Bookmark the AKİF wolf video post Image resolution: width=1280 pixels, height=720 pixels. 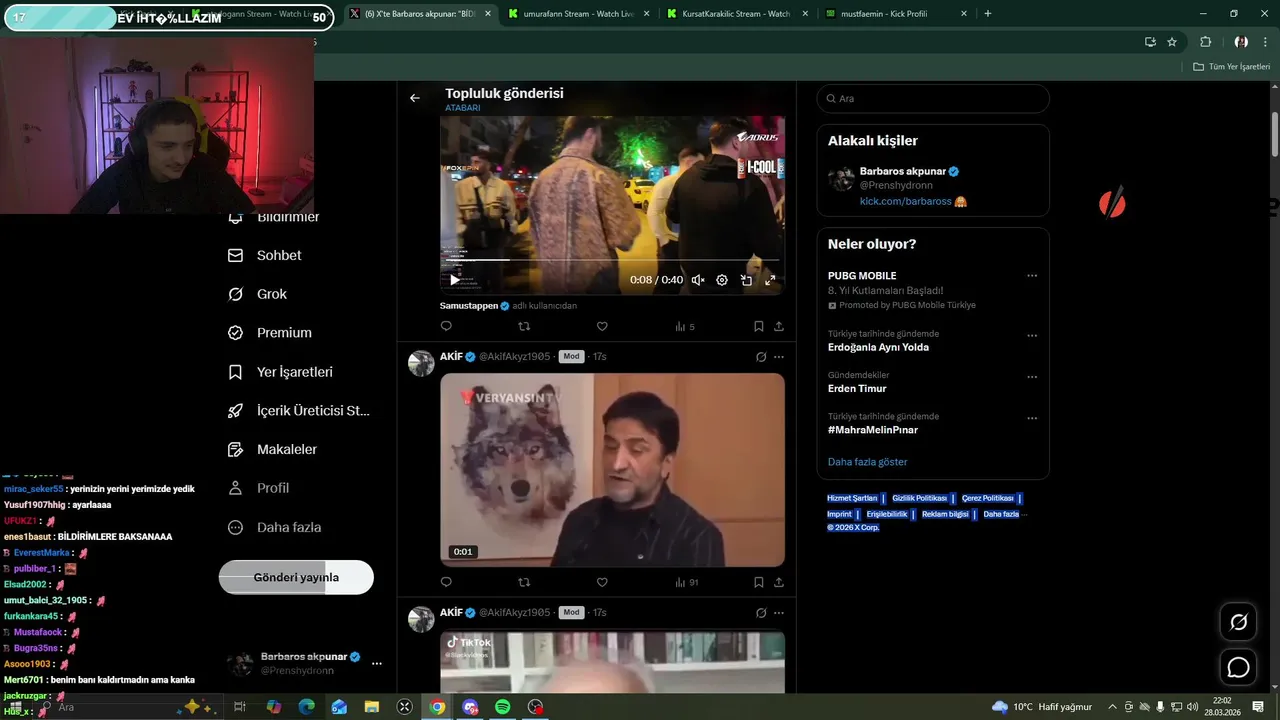pyautogui.click(x=759, y=582)
